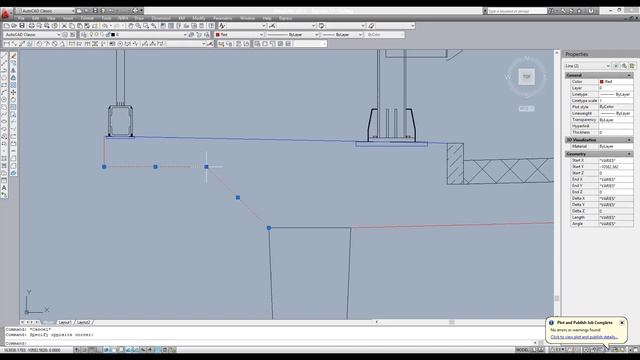Open the Layer Properties Manager icon
Screen dimensions: 640x360
pyautogui.click(x=84, y=35)
